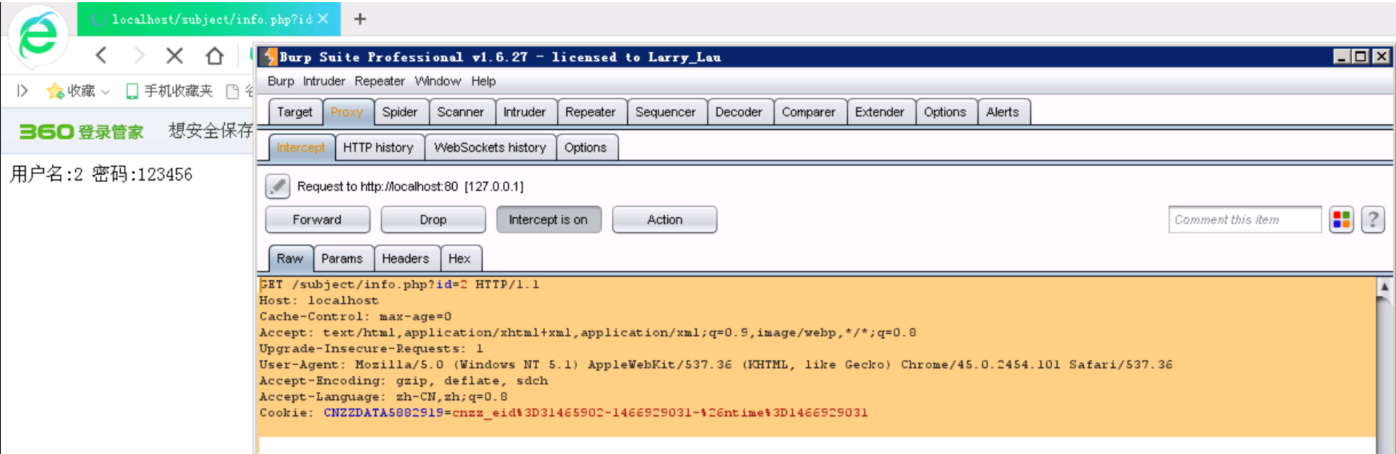Image resolution: width=1396 pixels, height=454 pixels.
Task: Maximize the Burp Suite window
Action: (1361, 57)
